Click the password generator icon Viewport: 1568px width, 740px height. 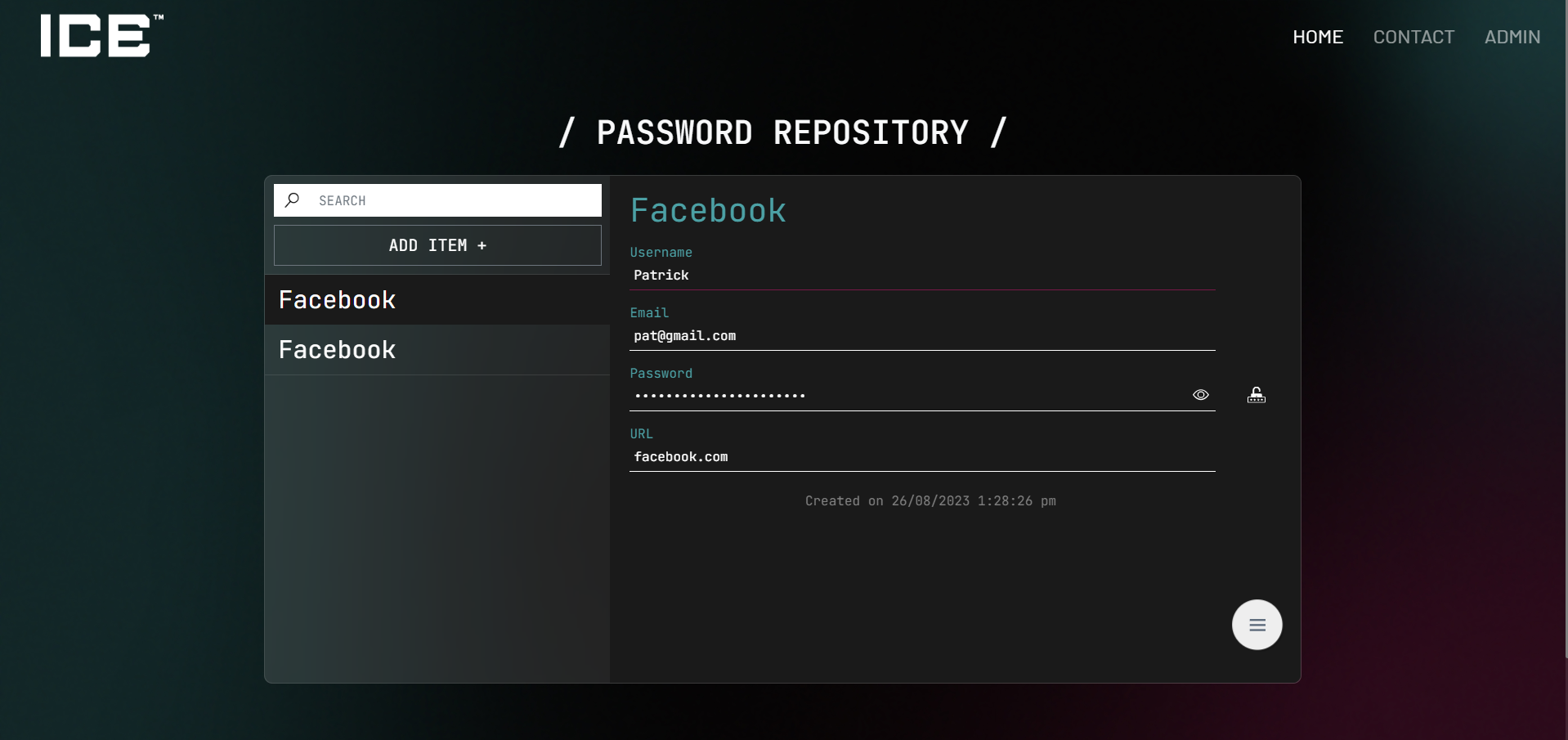pyautogui.click(x=1257, y=395)
